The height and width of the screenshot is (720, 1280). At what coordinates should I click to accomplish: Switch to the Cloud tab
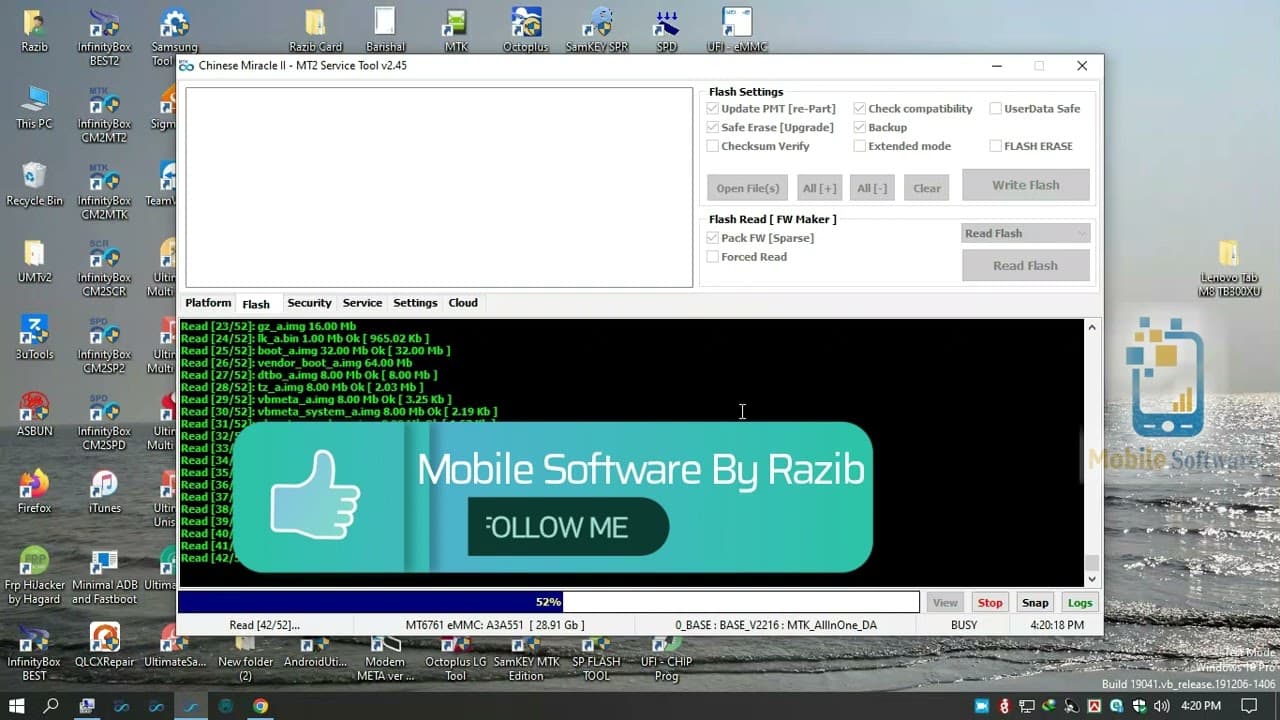463,303
